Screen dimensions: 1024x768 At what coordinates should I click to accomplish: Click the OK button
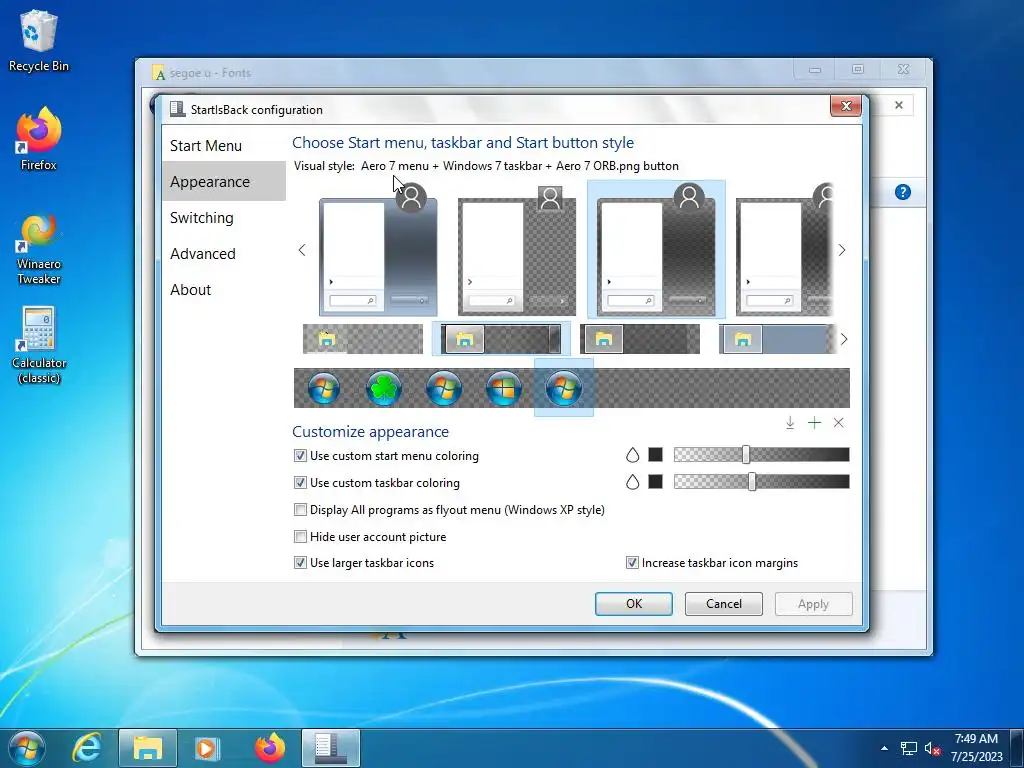pos(633,604)
